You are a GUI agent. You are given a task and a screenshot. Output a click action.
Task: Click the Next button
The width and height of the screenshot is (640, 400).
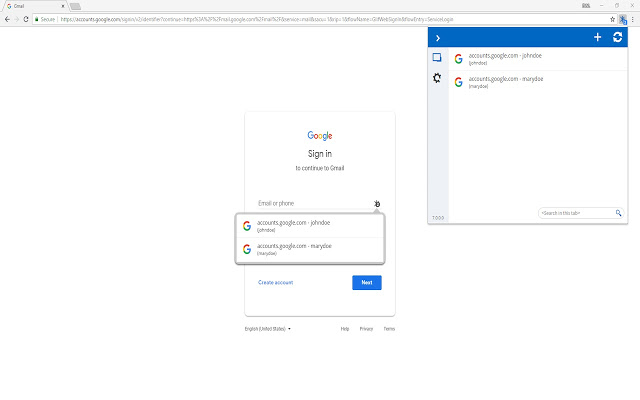[367, 282]
